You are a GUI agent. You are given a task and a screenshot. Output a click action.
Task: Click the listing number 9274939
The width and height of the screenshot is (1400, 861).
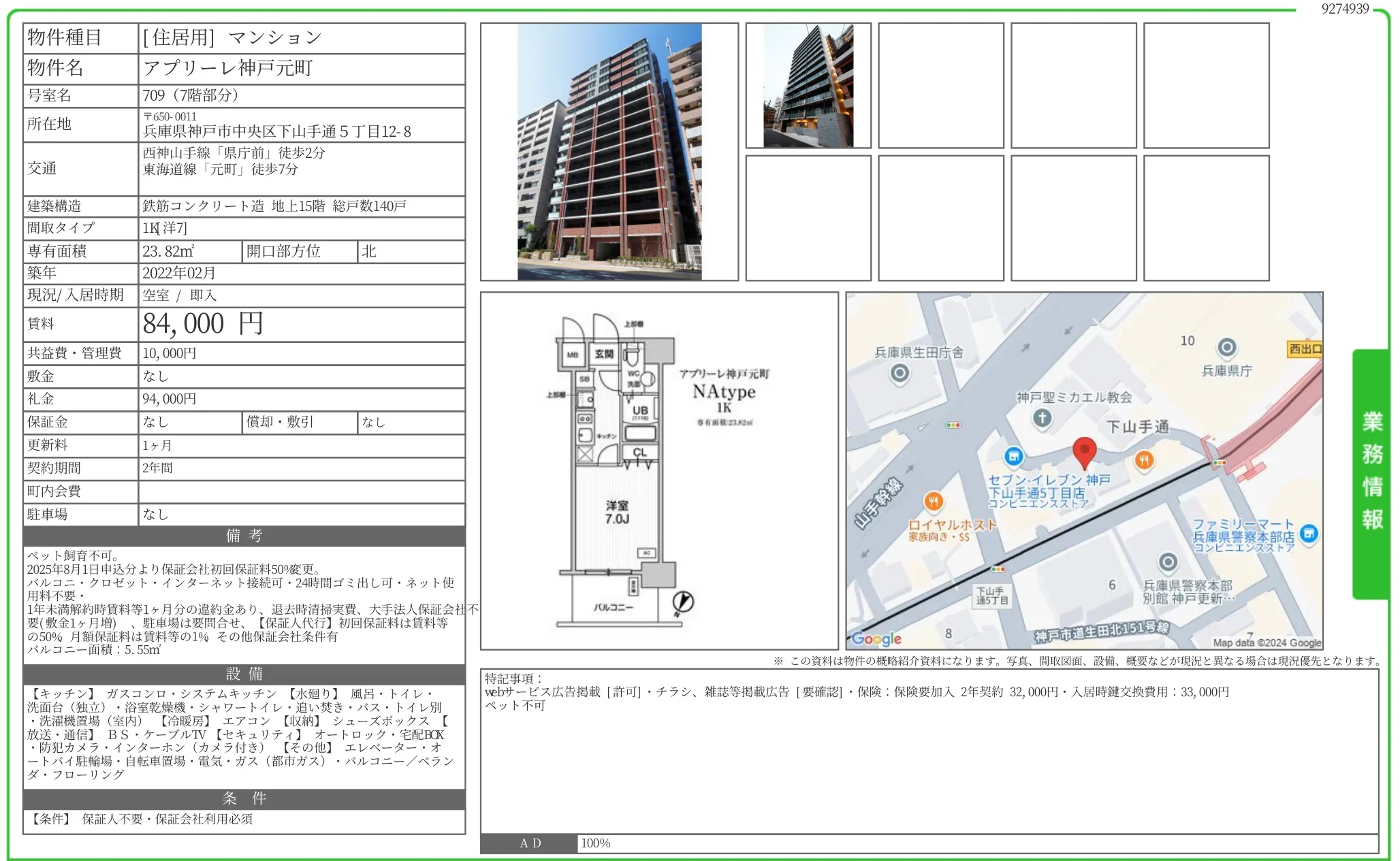(1345, 9)
